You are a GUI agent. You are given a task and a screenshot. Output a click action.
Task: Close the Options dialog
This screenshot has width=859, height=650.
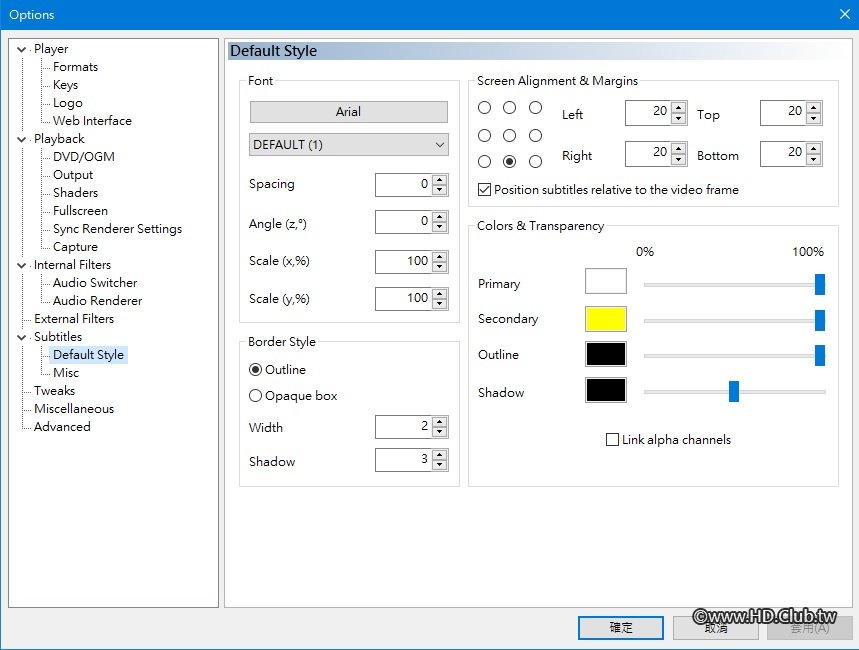[845, 14]
